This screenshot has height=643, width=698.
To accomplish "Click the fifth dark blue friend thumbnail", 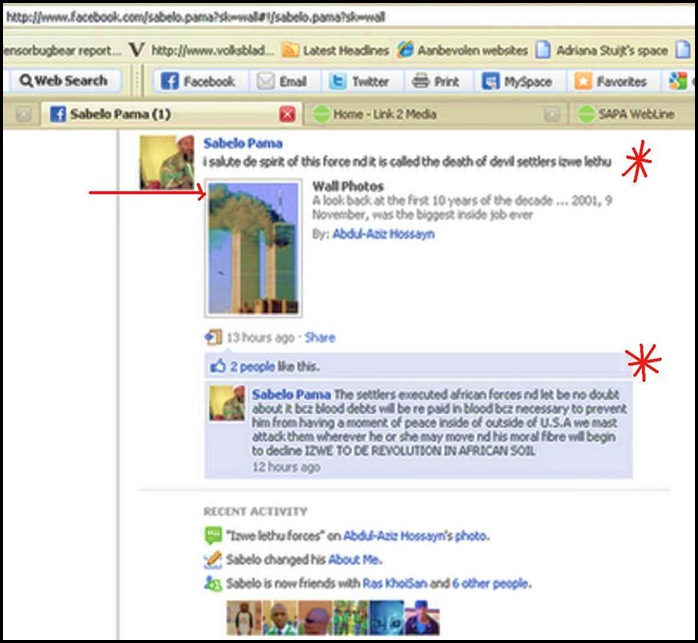I will pos(386,618).
